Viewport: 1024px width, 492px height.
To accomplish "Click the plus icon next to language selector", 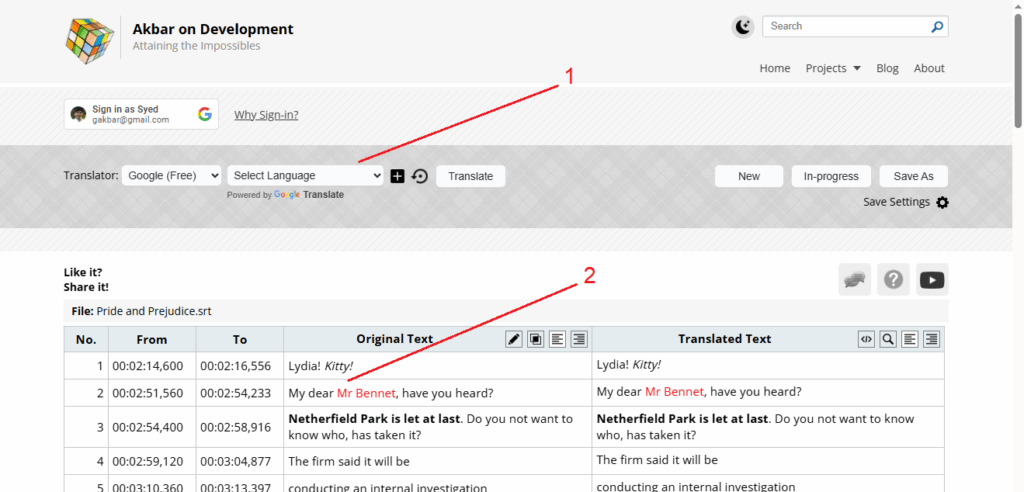I will (x=397, y=176).
